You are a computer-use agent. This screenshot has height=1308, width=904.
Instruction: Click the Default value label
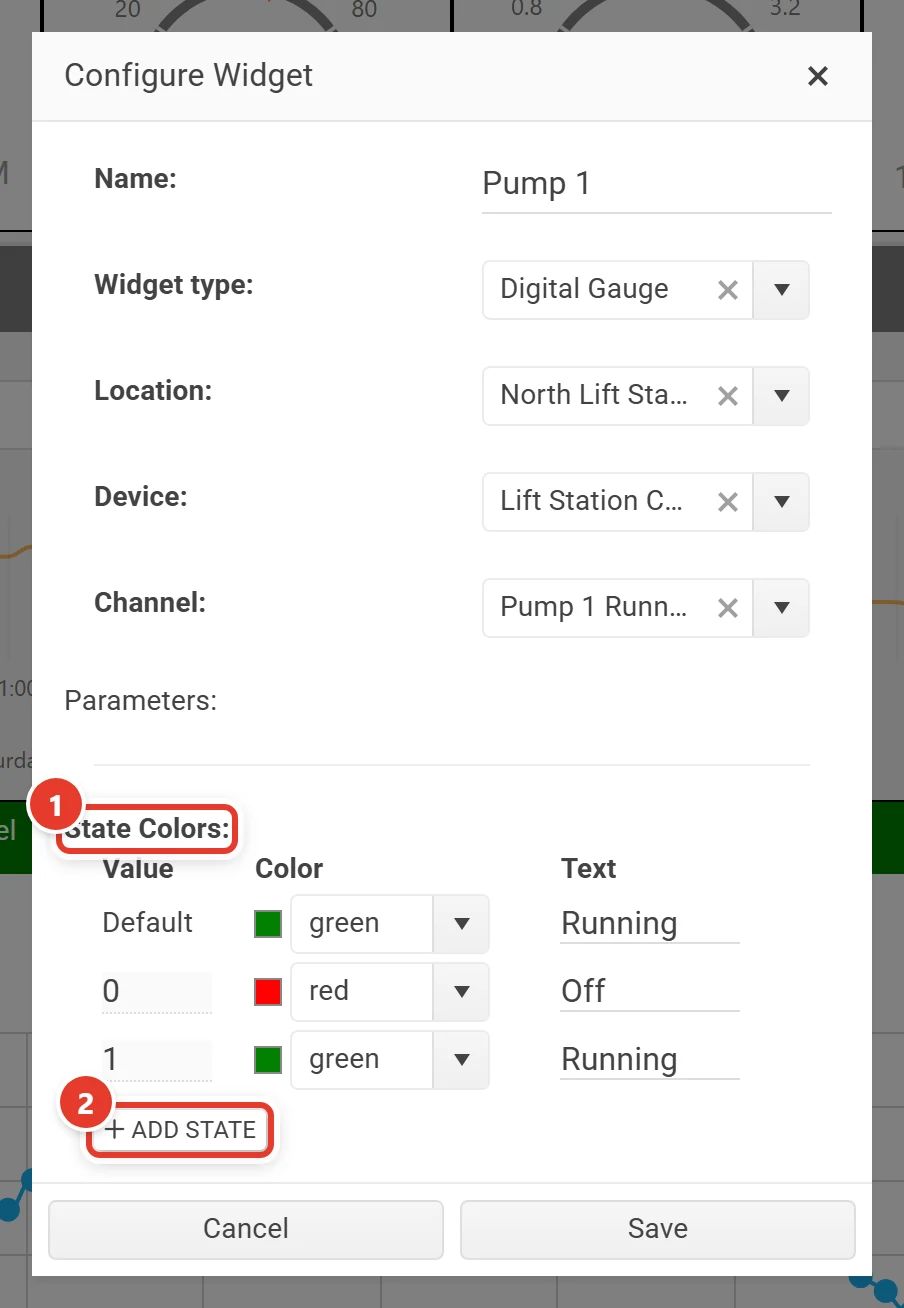pyautogui.click(x=148, y=922)
